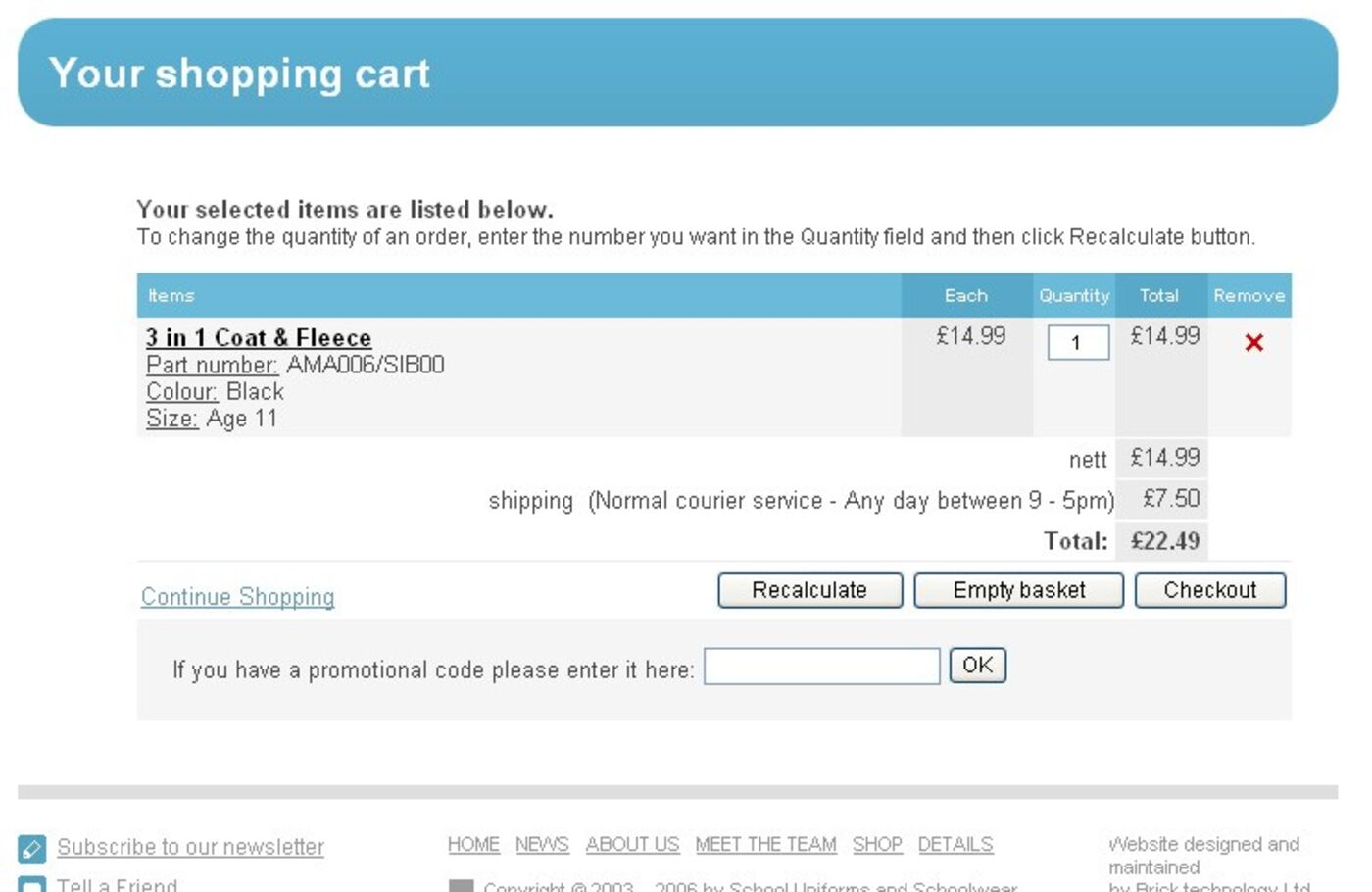This screenshot has width=1372, height=892.
Task: Open the DETAILS footer link
Action: pyautogui.click(x=955, y=844)
